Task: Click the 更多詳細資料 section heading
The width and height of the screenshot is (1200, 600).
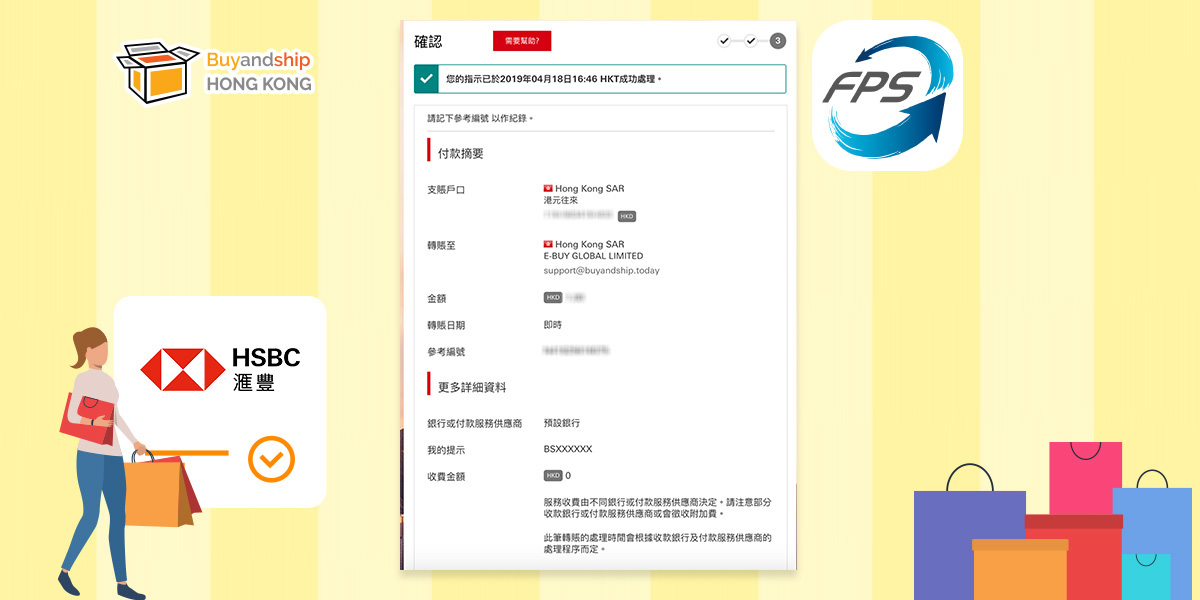Action: 472,387
